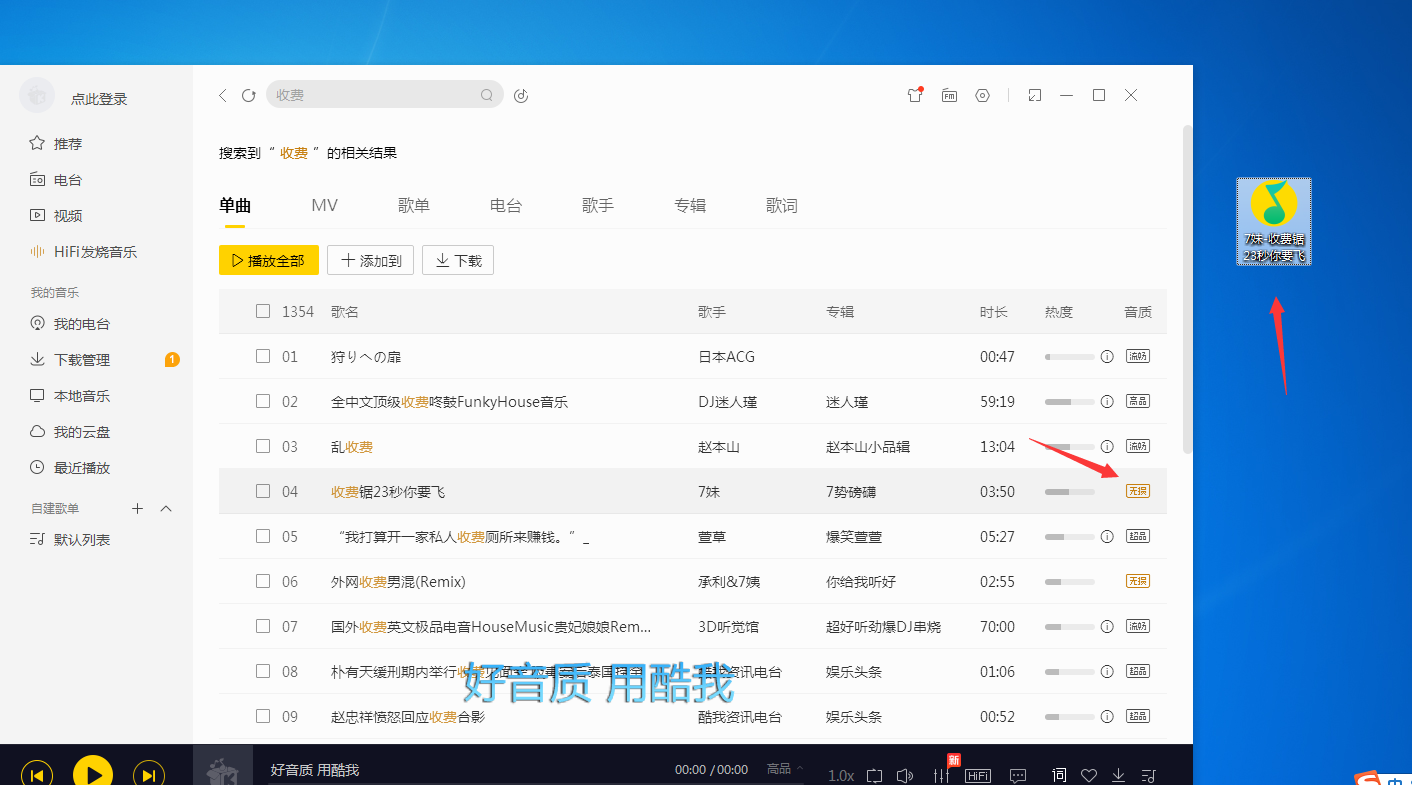Check the box for song 09
The width and height of the screenshot is (1412, 785).
[x=263, y=716]
